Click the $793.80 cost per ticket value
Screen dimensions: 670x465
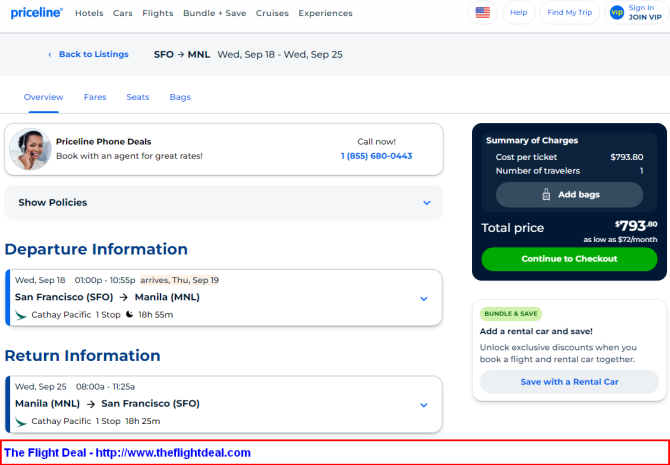[627, 157]
